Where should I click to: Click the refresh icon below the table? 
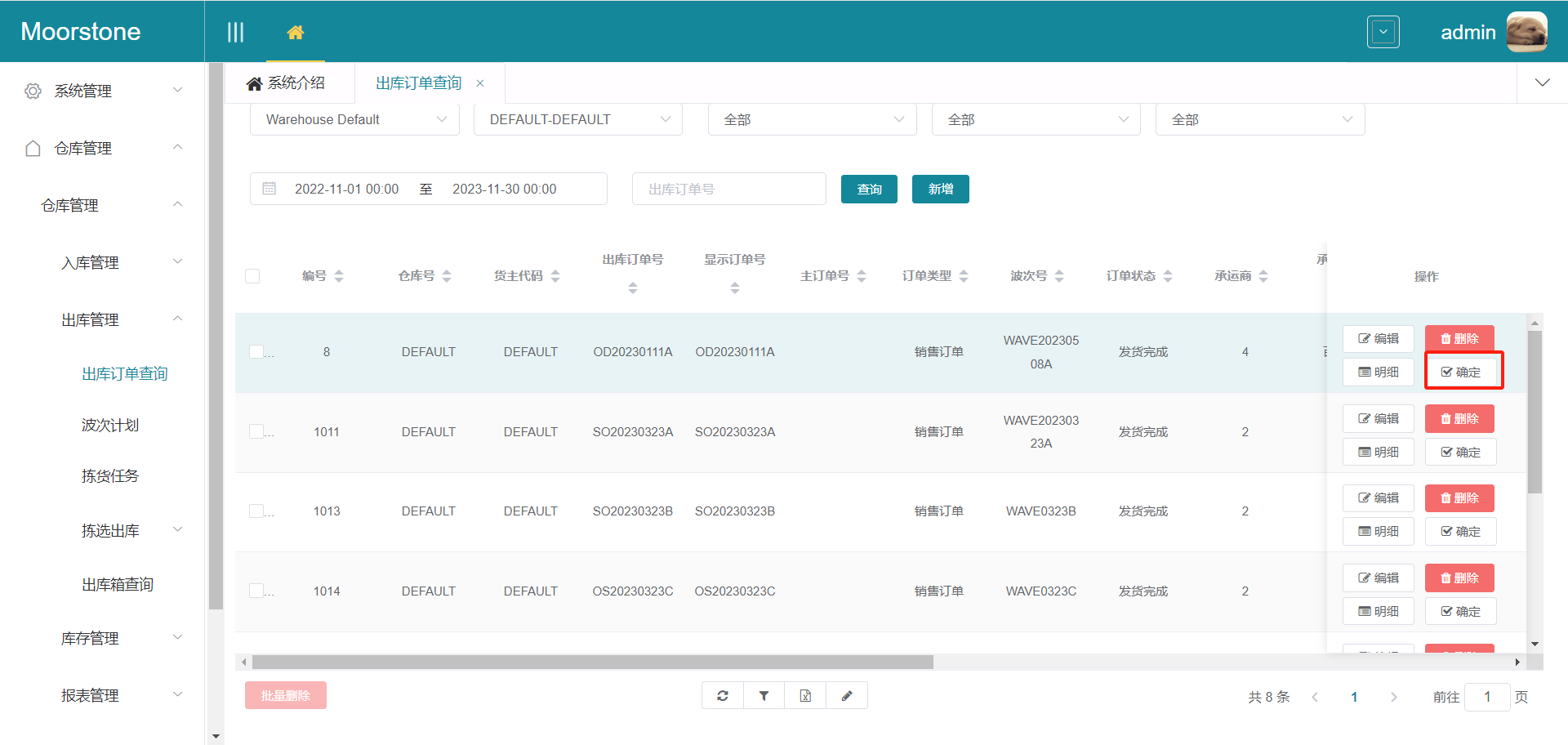[723, 696]
